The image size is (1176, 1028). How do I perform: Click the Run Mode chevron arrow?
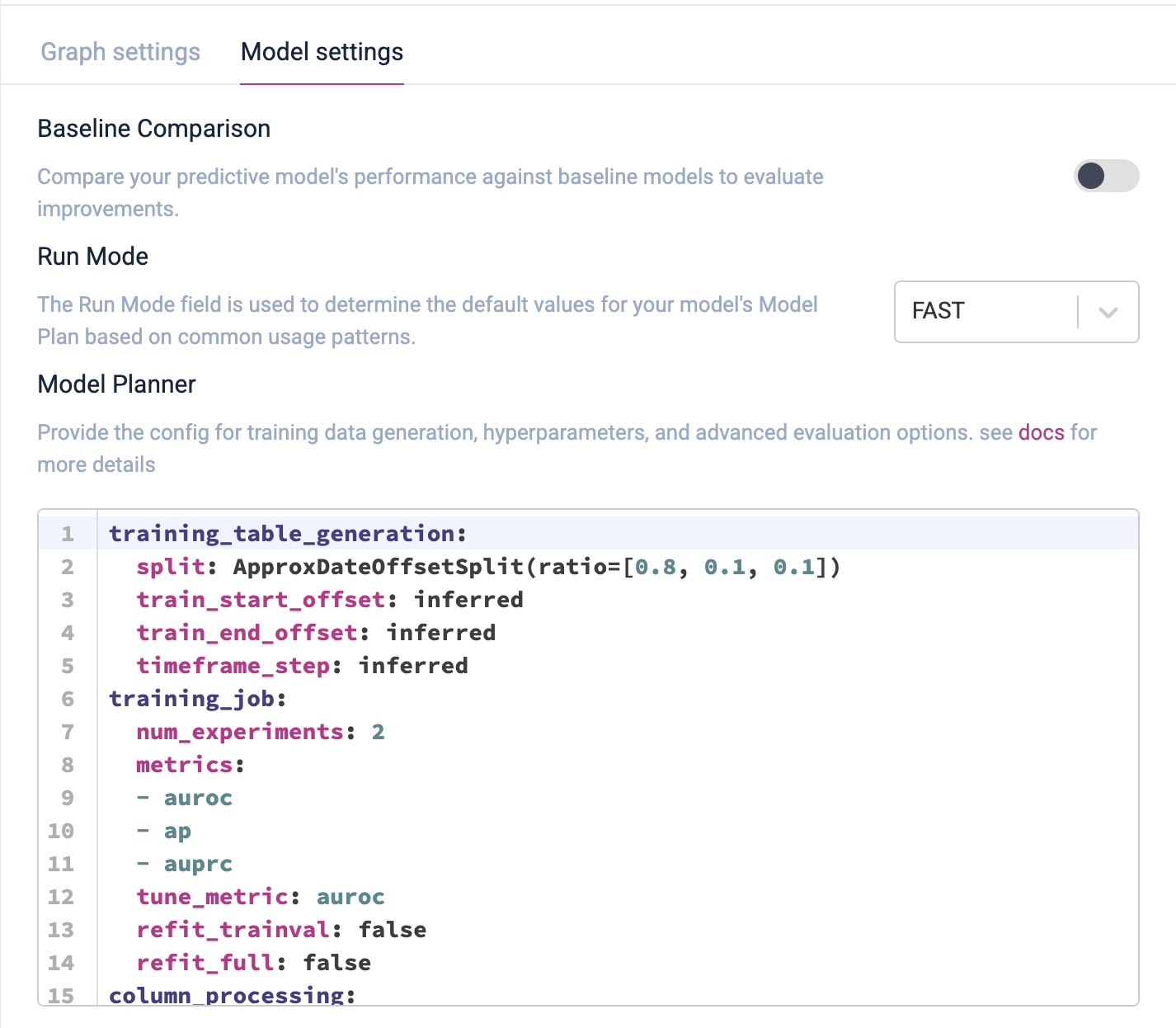tap(1108, 312)
